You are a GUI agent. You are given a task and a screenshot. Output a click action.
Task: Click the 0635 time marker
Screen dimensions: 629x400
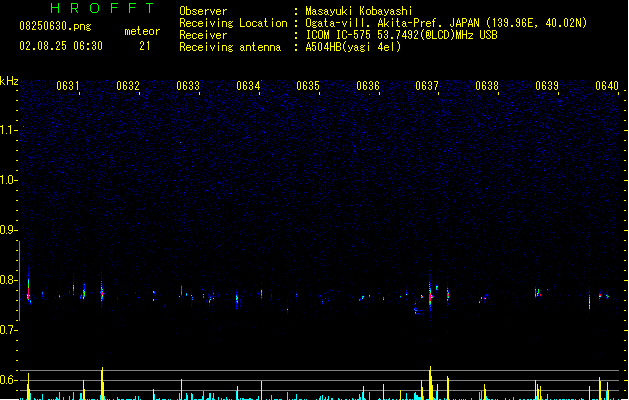pos(308,86)
